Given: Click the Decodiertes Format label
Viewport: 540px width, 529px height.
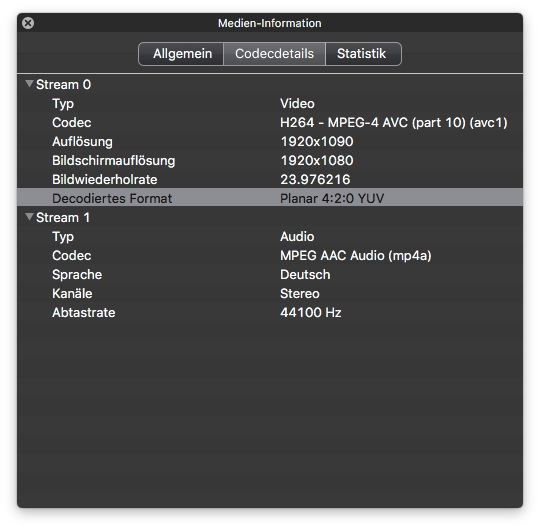Looking at the screenshot, I should click(x=112, y=198).
